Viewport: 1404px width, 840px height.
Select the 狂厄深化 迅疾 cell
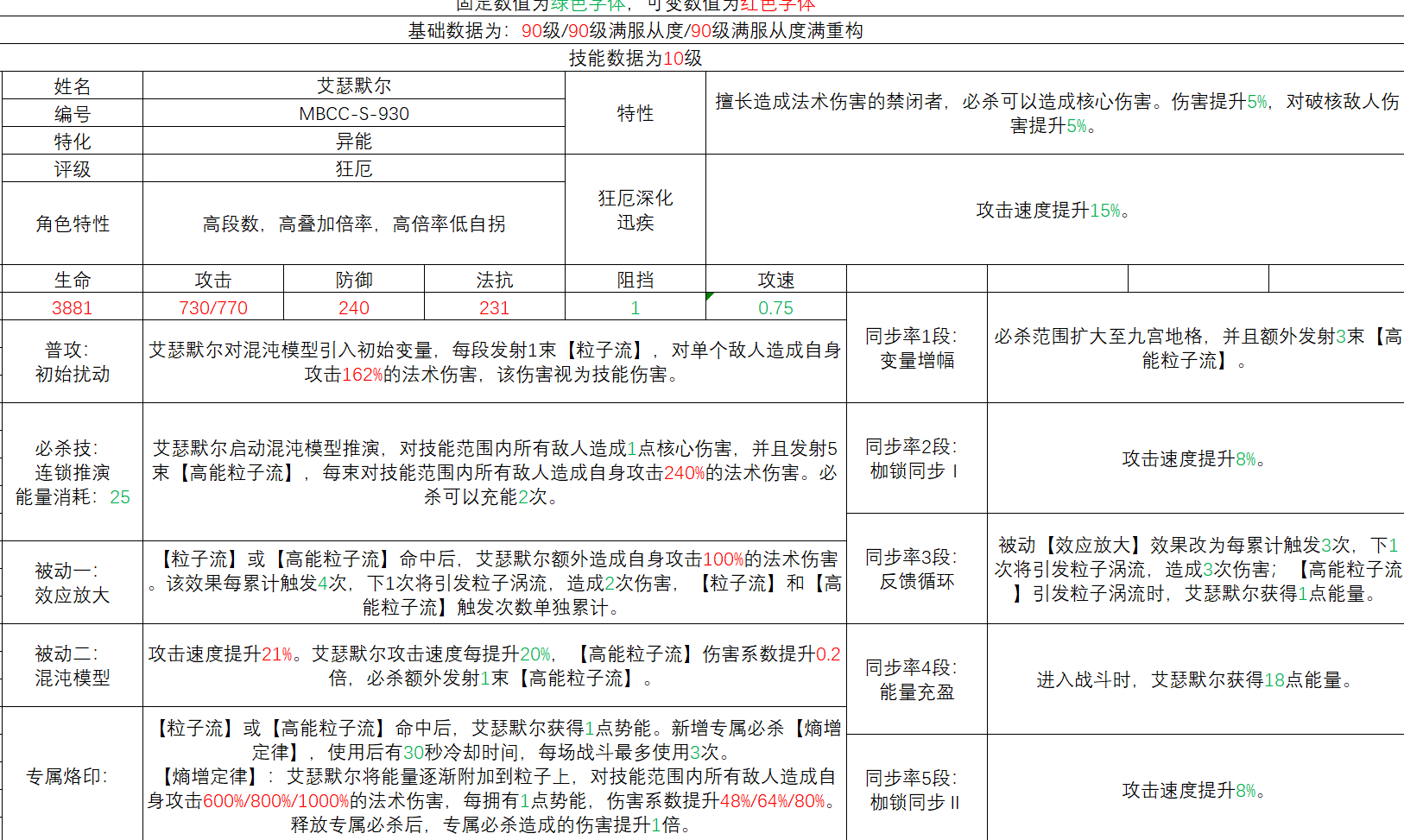[x=636, y=210]
